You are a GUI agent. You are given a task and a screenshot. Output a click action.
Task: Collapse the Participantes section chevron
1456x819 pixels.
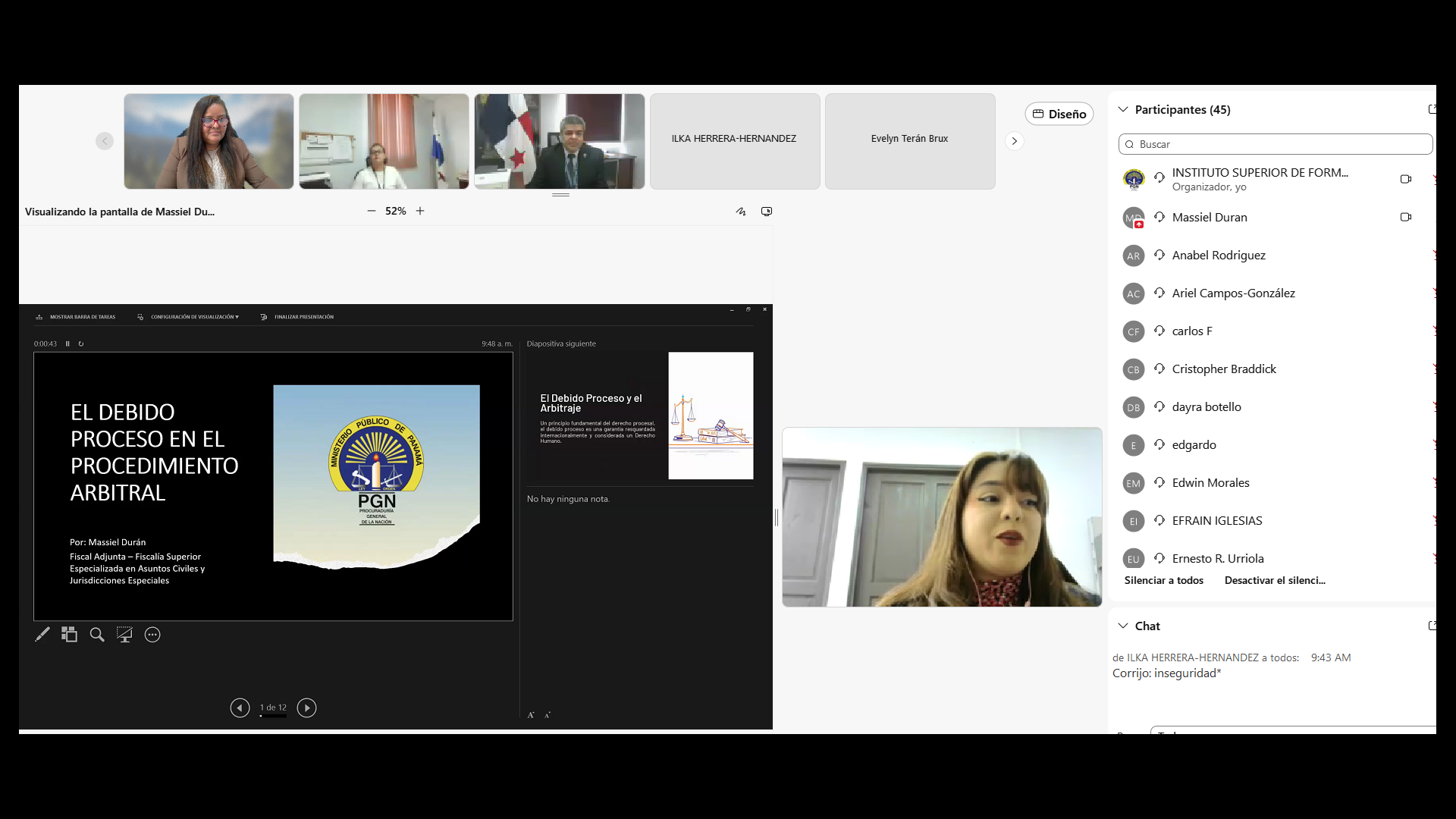click(x=1123, y=109)
